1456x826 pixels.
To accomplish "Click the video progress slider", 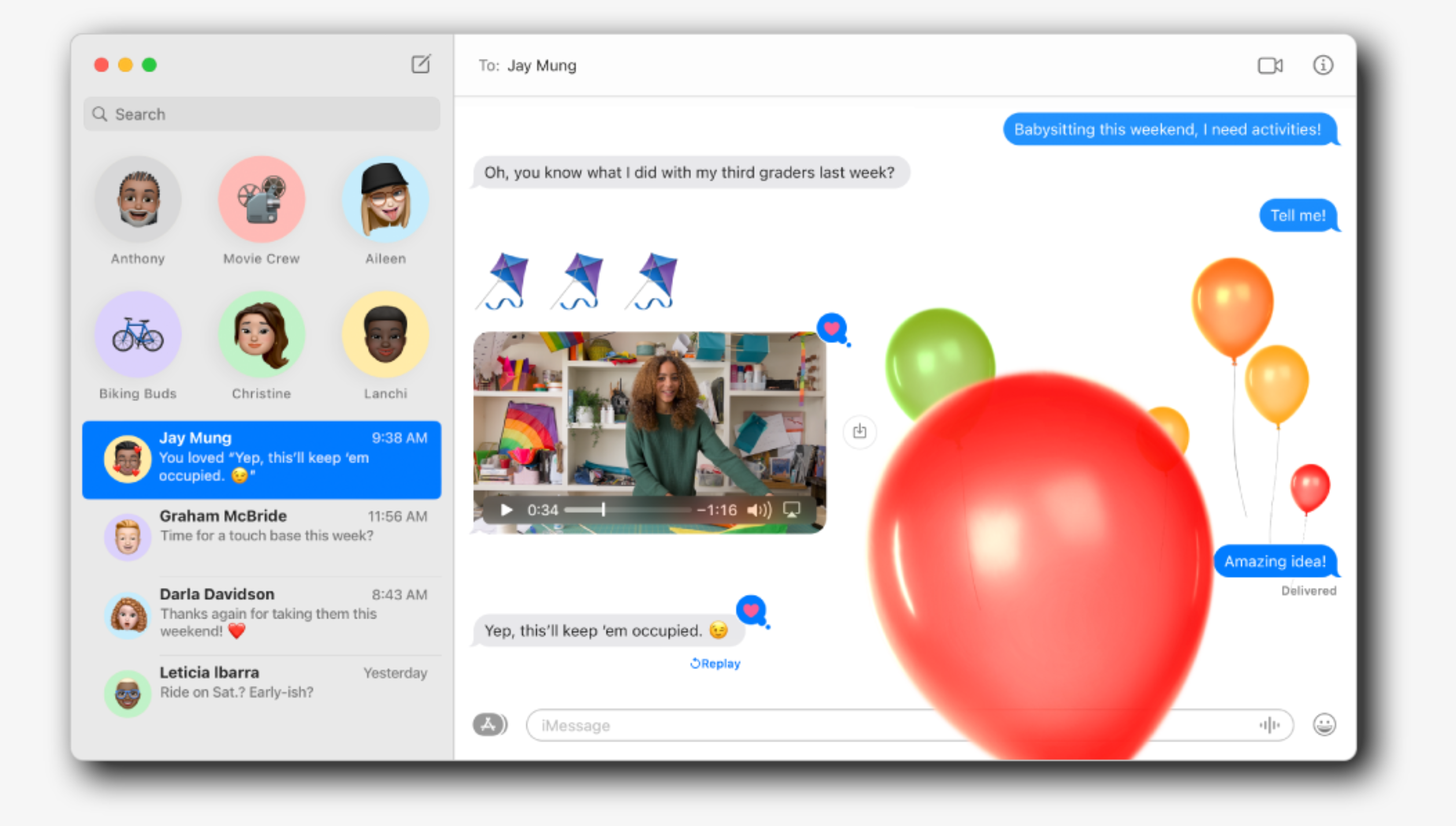I will pyautogui.click(x=627, y=509).
